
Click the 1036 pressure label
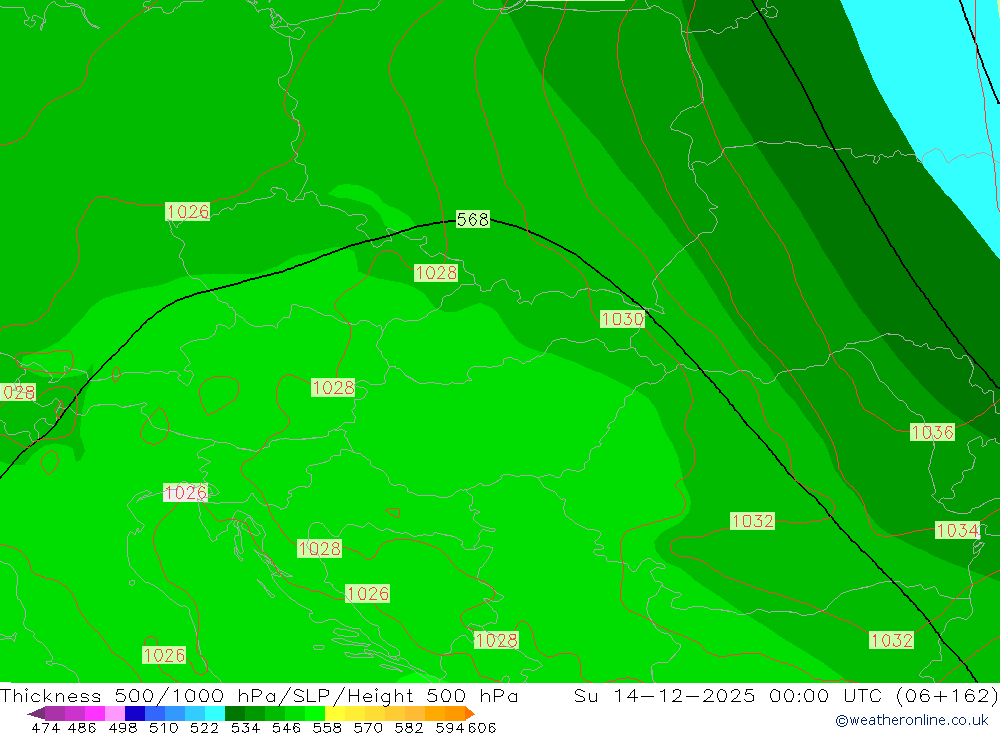[932, 433]
